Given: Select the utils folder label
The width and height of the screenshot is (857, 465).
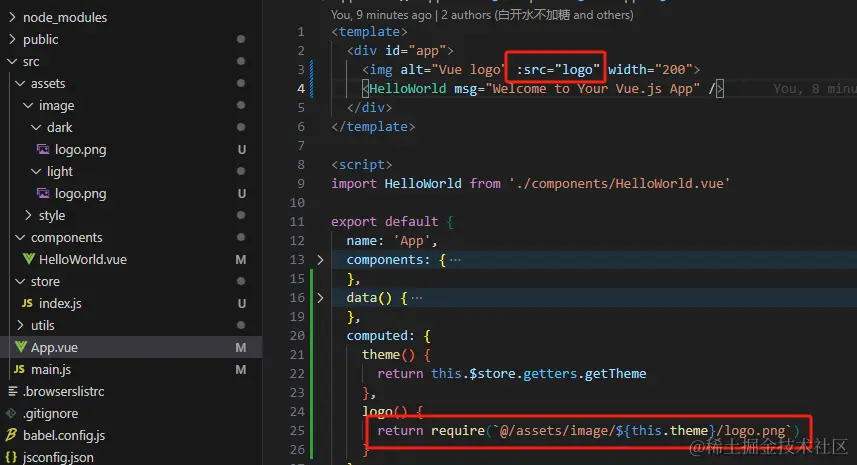Looking at the screenshot, I should pos(43,326).
